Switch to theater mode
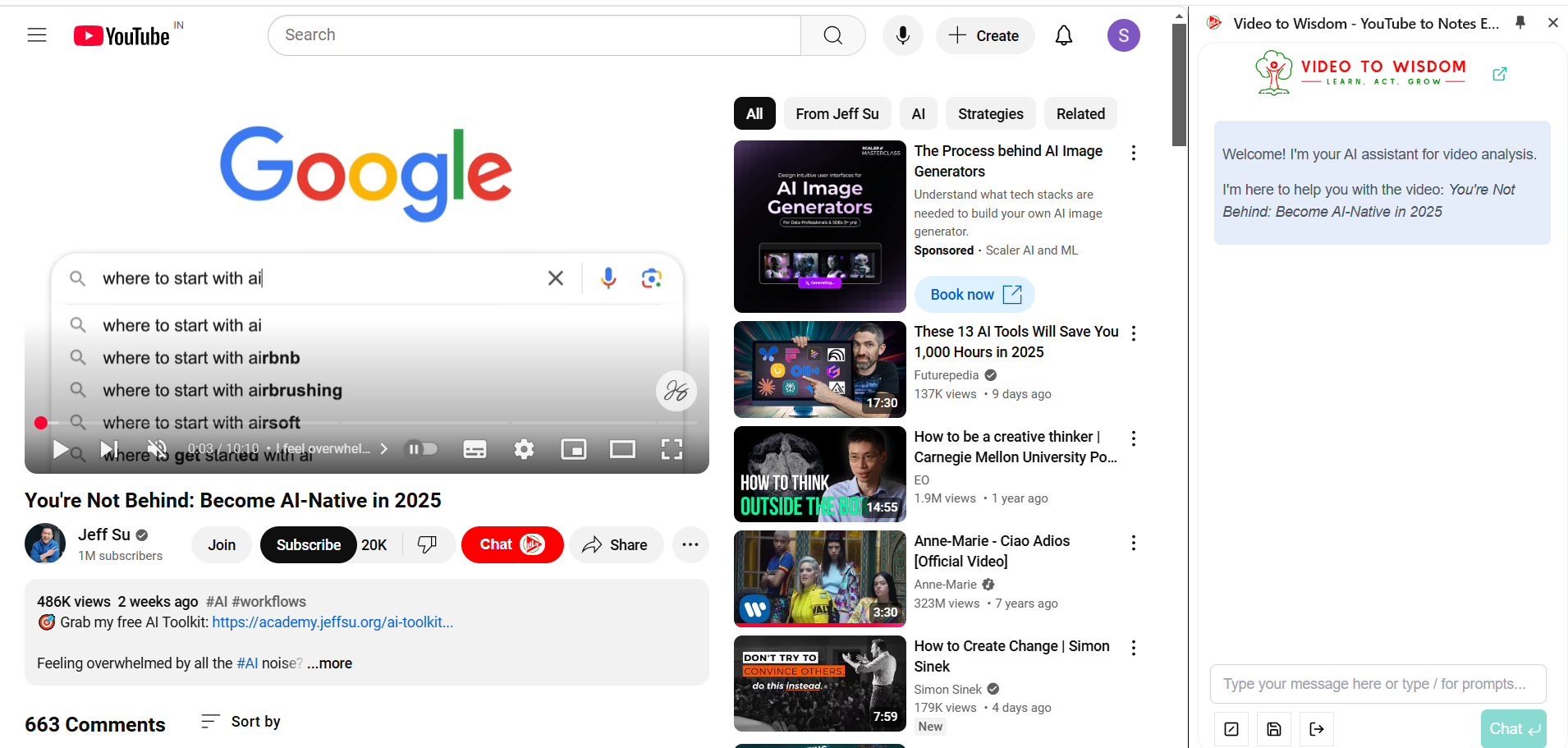Viewport: 1568px width, 748px height. click(622, 449)
